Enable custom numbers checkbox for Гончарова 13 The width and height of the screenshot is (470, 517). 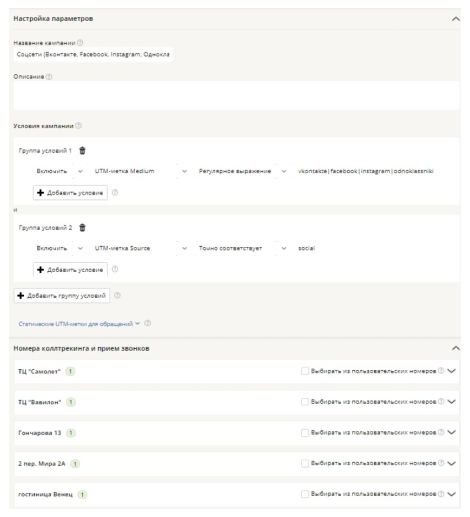click(x=305, y=433)
